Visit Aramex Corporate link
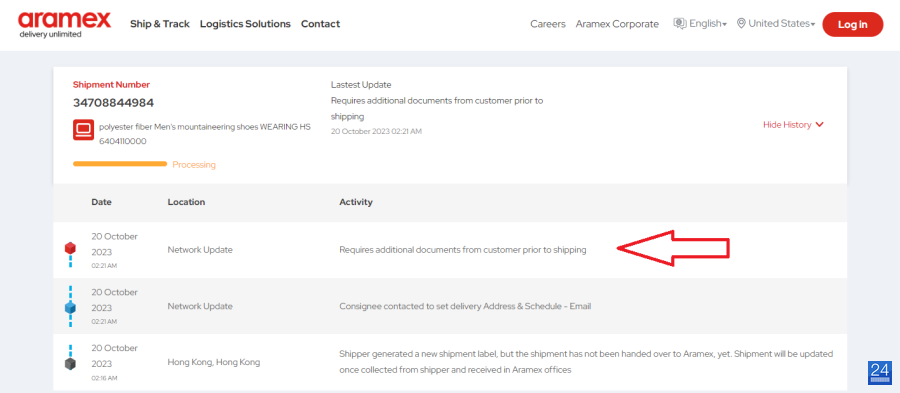Image resolution: width=900 pixels, height=393 pixels. click(x=617, y=24)
